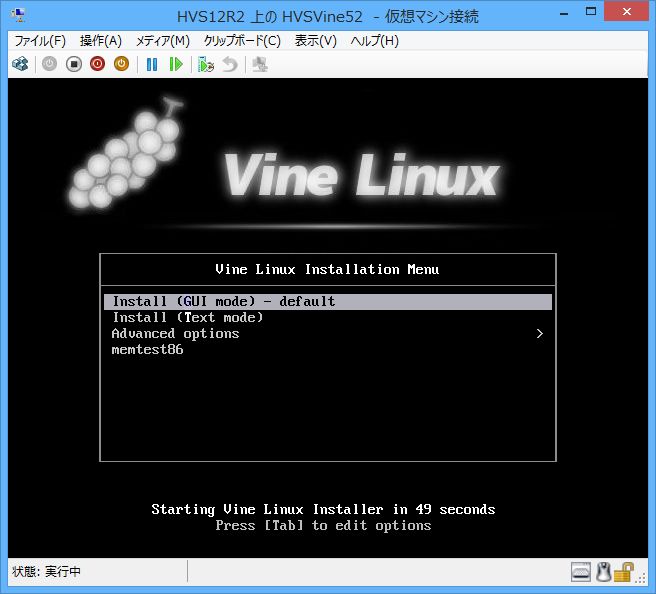
Task: Open the ファイル(F) menu
Action: coord(40,41)
